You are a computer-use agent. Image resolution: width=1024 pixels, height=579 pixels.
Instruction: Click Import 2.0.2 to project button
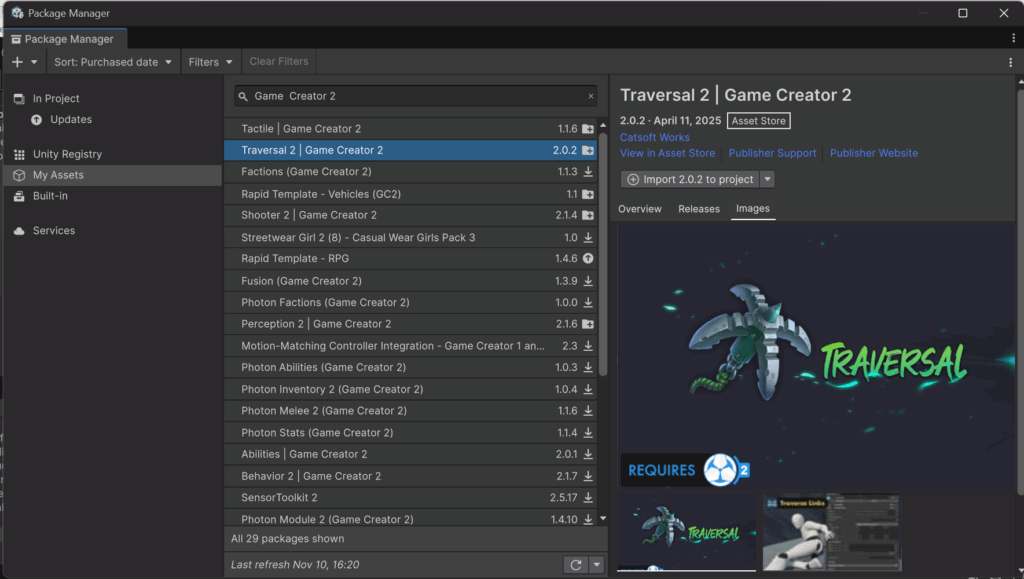(x=690, y=180)
